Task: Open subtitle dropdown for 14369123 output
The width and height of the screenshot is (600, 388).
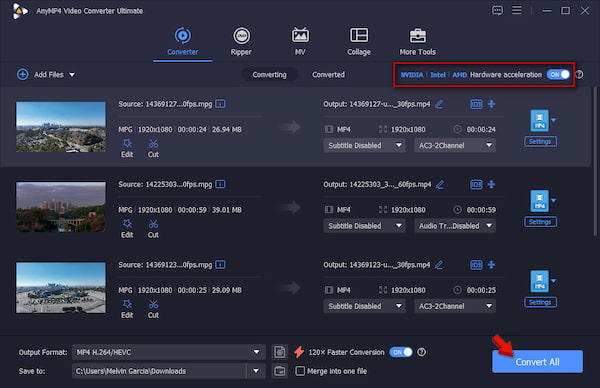Action: coord(364,306)
